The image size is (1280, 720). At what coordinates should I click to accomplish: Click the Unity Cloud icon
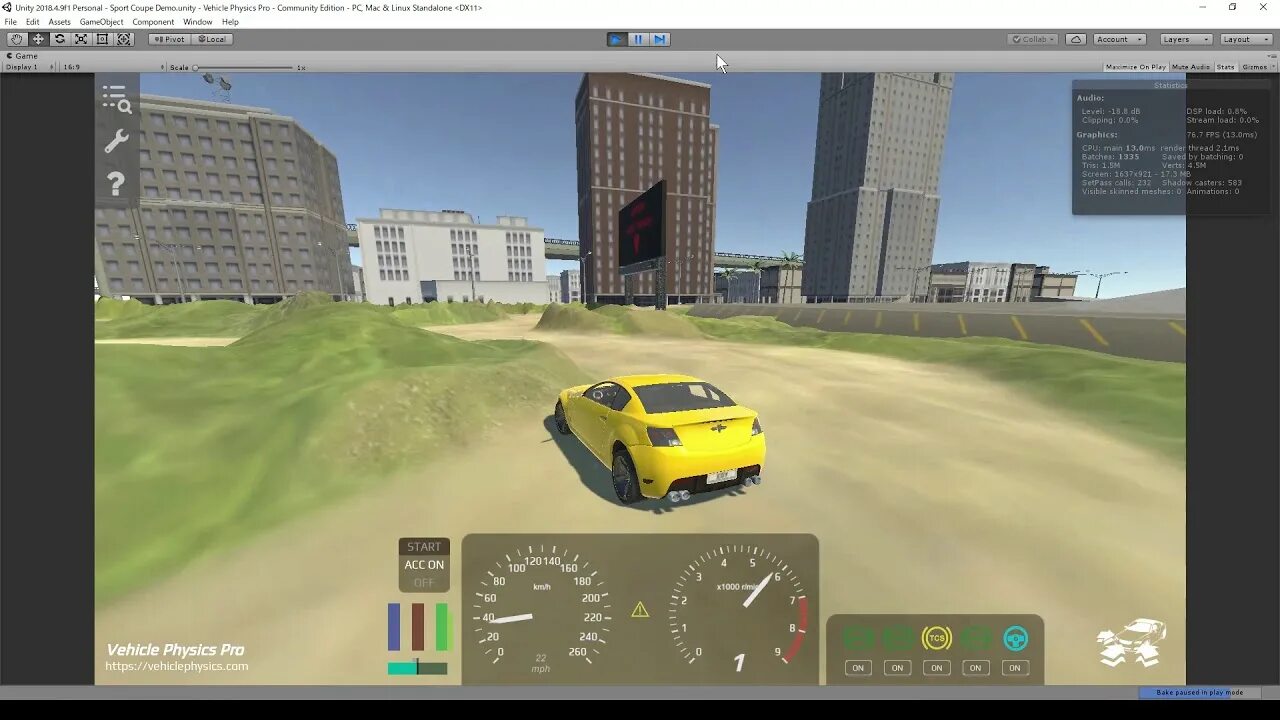(1074, 39)
